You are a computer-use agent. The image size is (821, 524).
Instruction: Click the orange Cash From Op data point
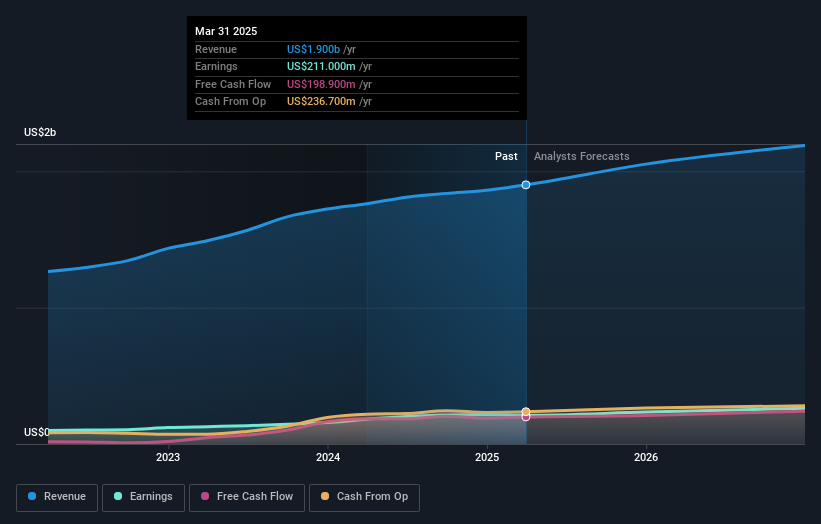526,411
